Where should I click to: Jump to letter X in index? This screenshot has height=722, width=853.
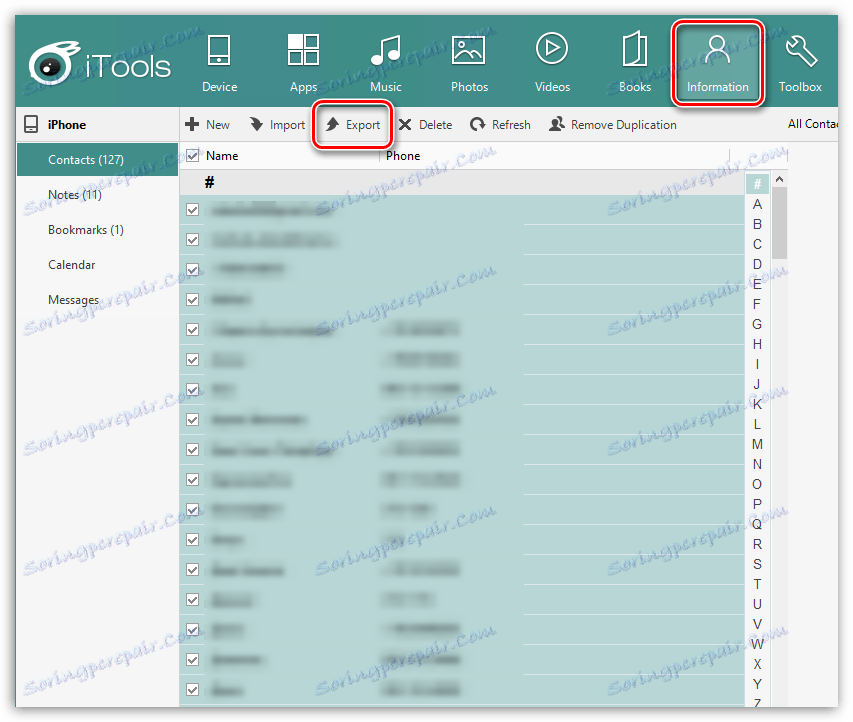(757, 664)
